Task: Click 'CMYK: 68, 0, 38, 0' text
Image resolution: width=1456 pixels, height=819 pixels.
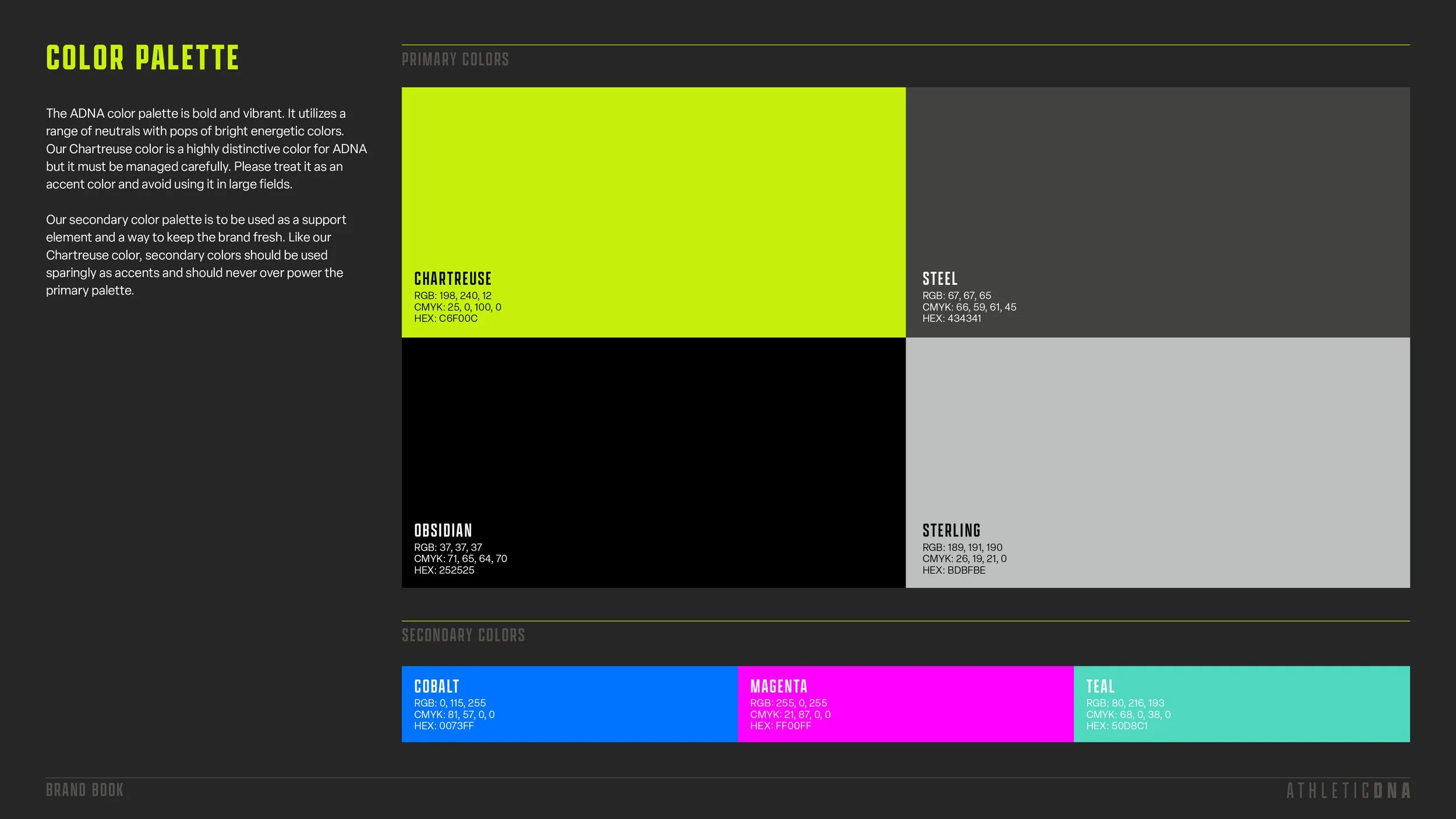Action: pyautogui.click(x=1128, y=715)
